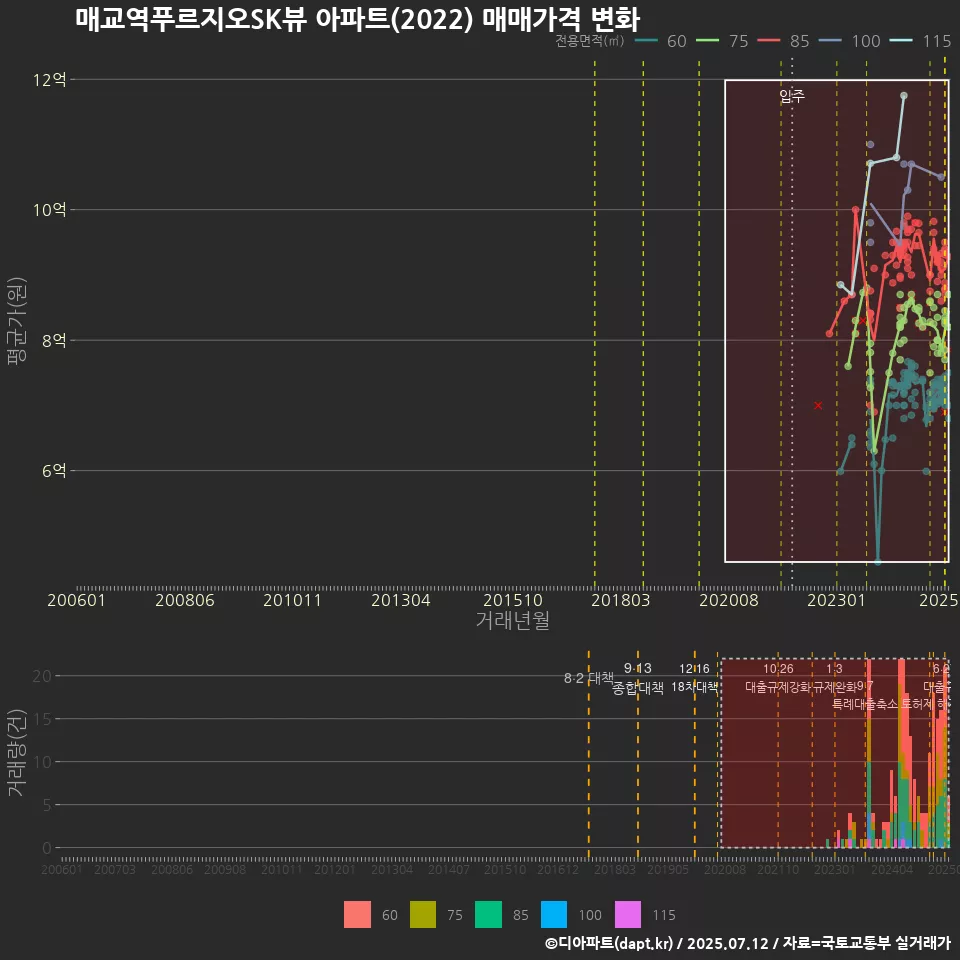Click the 9·13 종합대책 policy annotation

point(638,678)
